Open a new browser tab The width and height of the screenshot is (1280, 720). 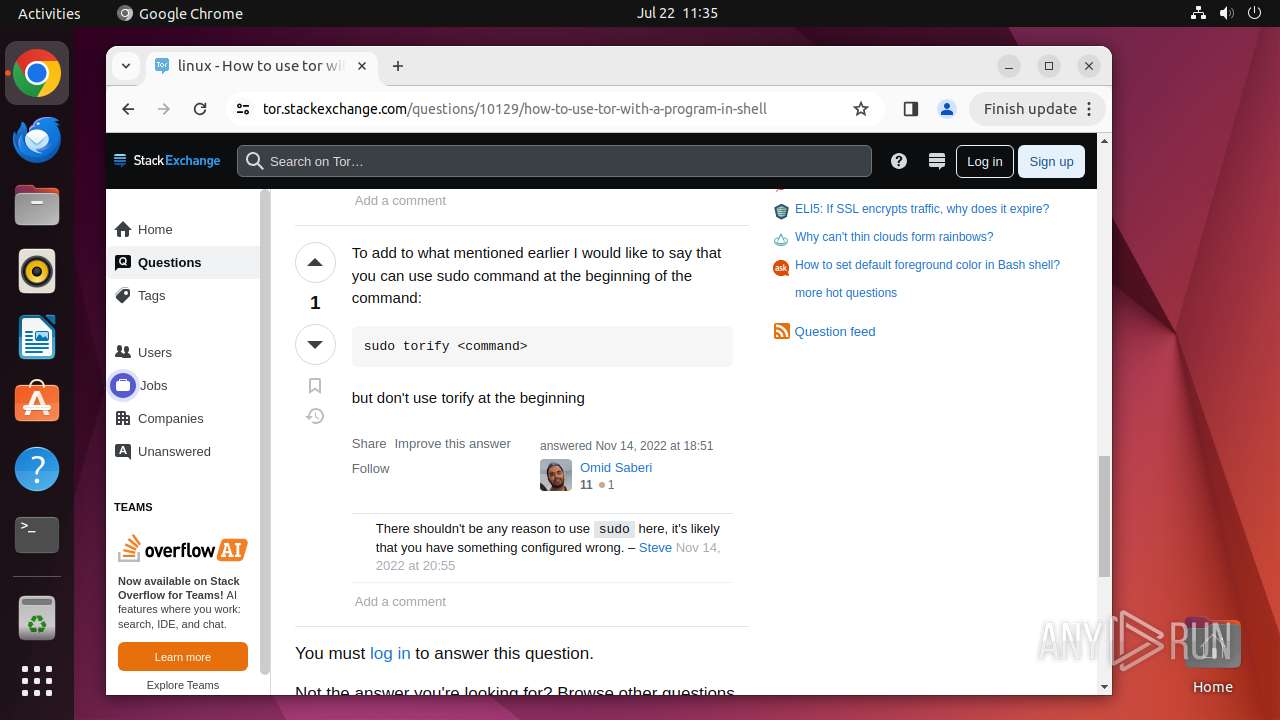click(x=398, y=66)
